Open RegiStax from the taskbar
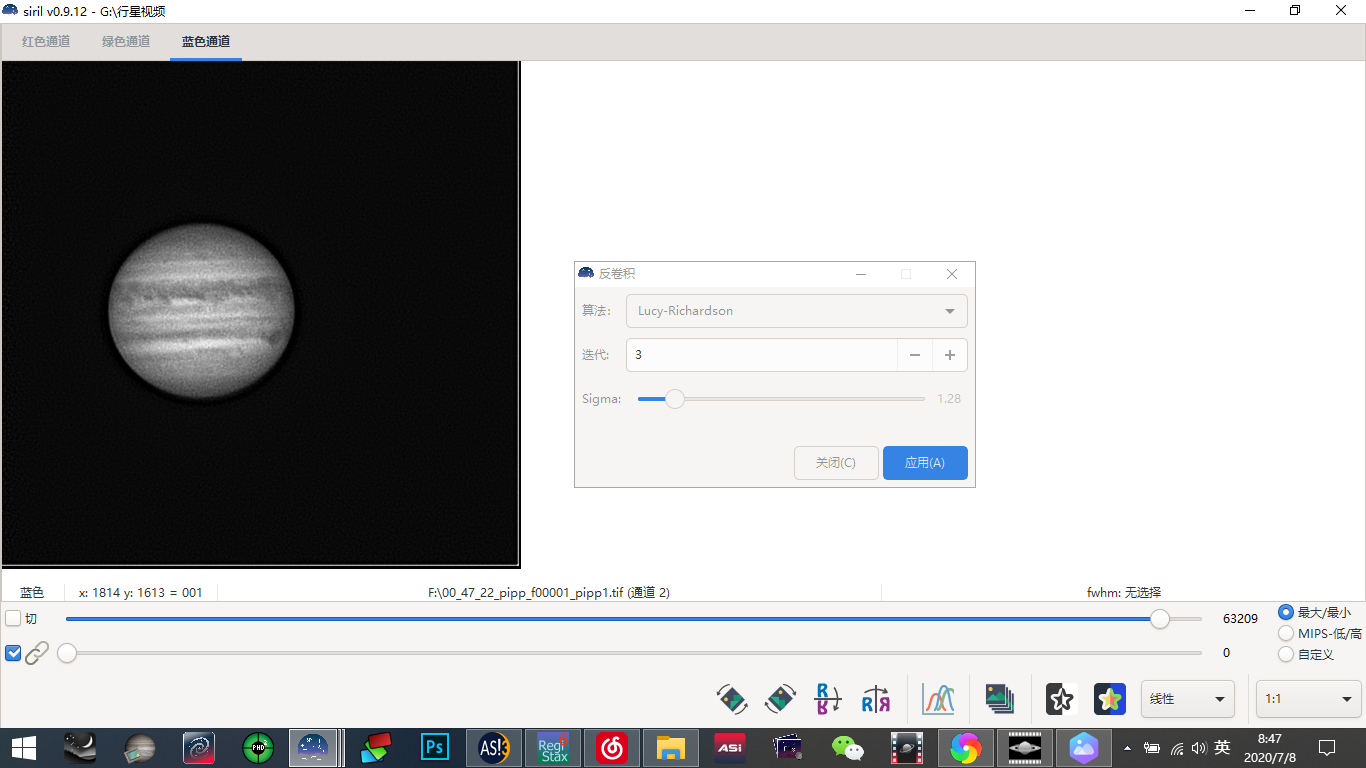The image size is (1366, 768). click(x=553, y=747)
